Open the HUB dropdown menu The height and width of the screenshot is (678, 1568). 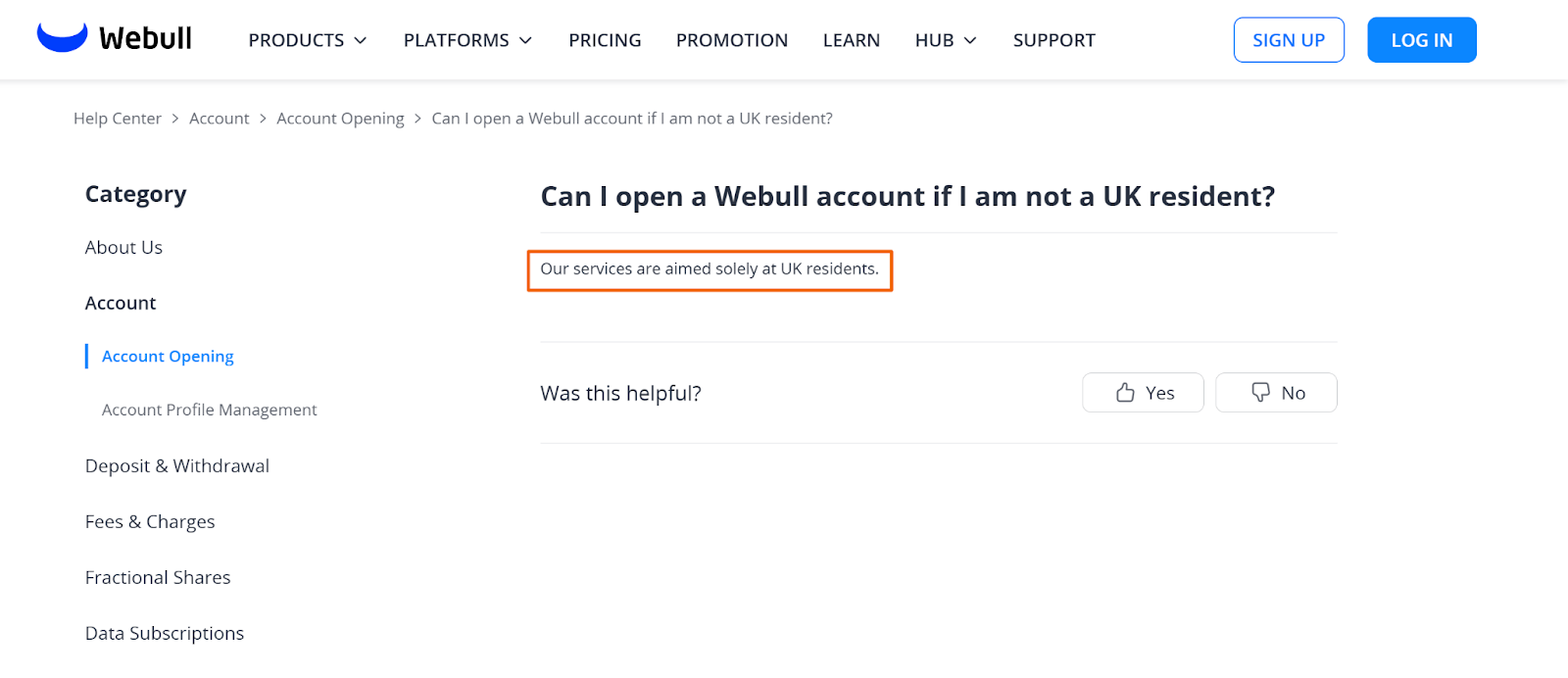pos(945,40)
